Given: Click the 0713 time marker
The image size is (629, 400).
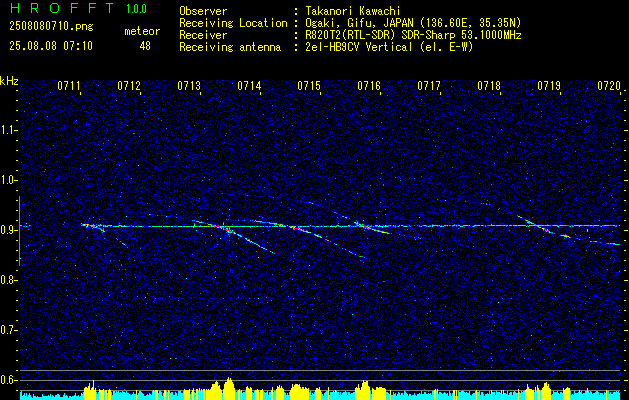Looking at the screenshot, I should (189, 86).
